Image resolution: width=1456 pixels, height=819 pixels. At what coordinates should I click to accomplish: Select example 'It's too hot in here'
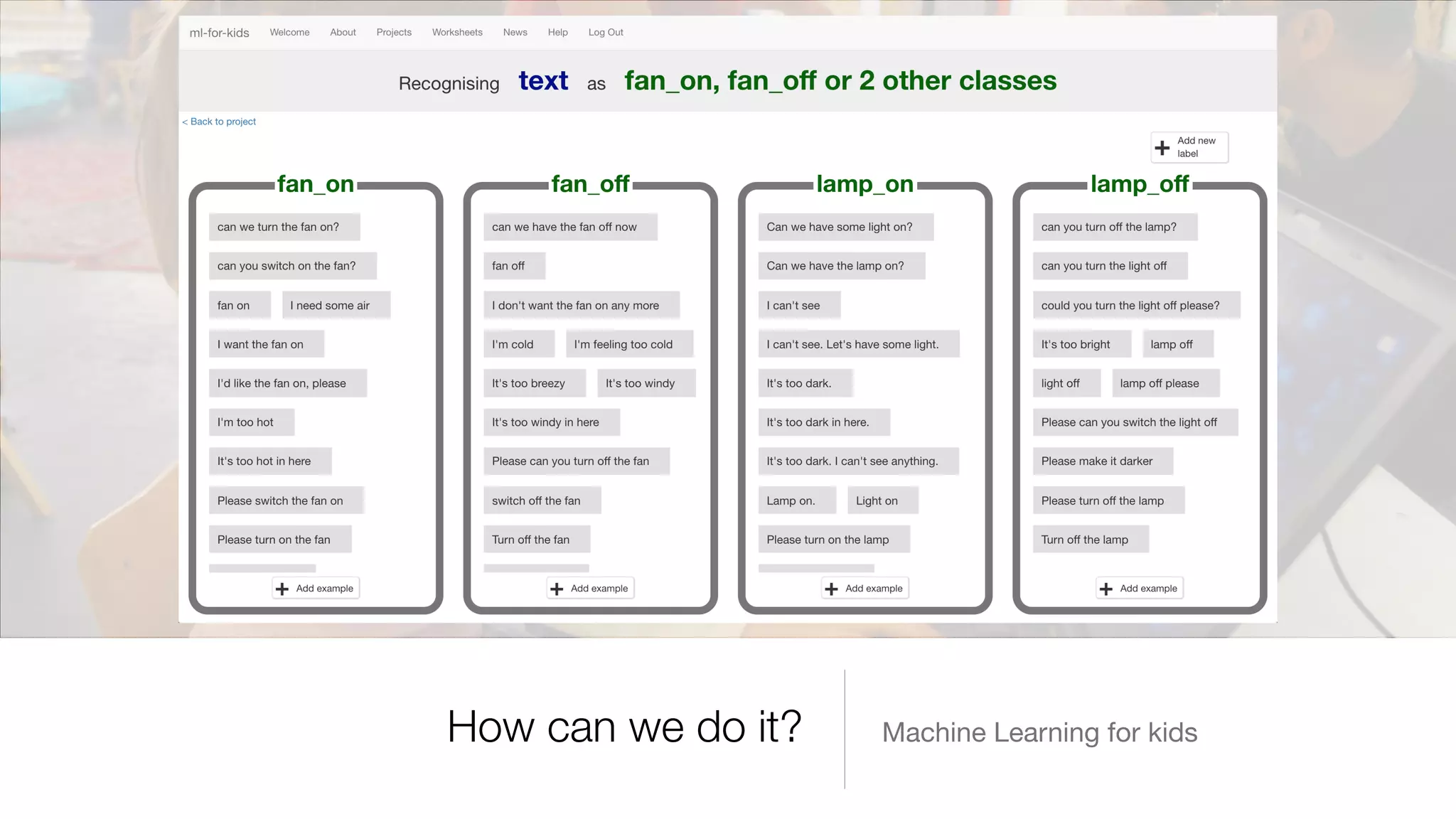click(270, 461)
